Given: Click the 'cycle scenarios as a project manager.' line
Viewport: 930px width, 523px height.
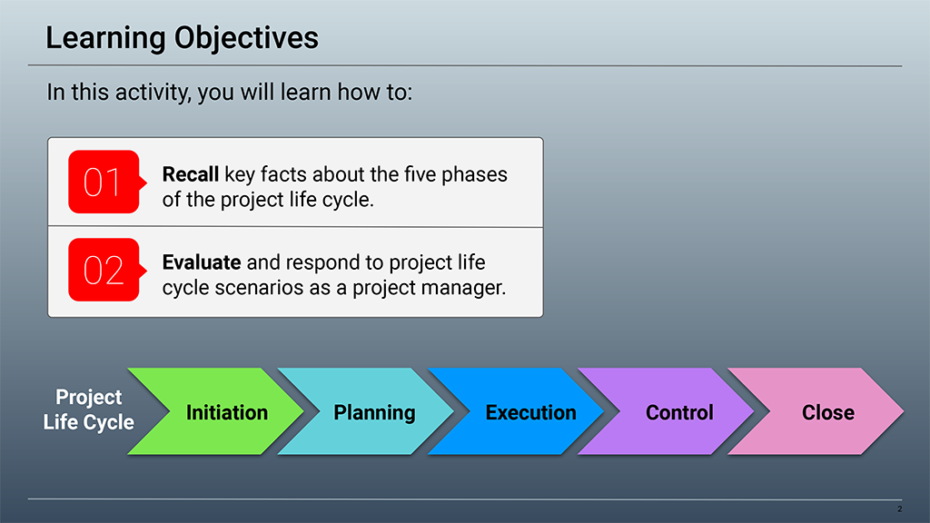Looking at the screenshot, I should click(x=334, y=287).
